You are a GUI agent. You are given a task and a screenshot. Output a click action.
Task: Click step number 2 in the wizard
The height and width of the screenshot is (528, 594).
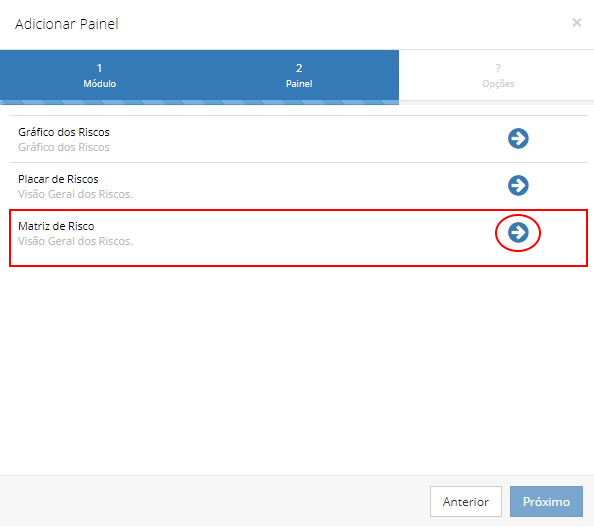(x=299, y=68)
